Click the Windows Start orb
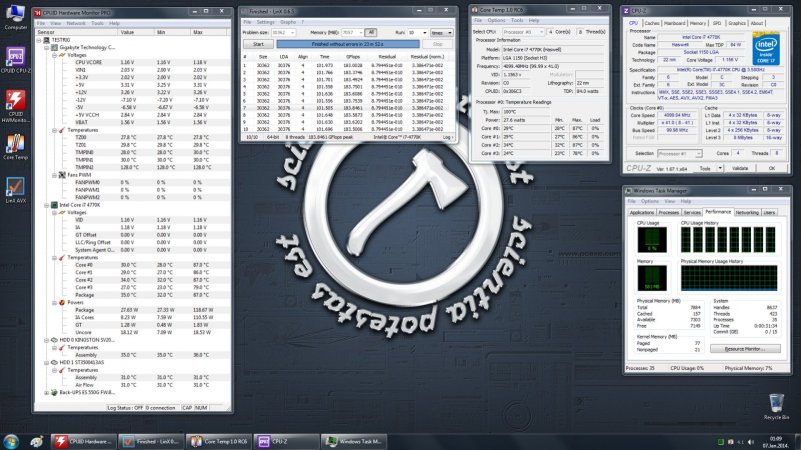This screenshot has width=801, height=450. pyautogui.click(x=11, y=441)
